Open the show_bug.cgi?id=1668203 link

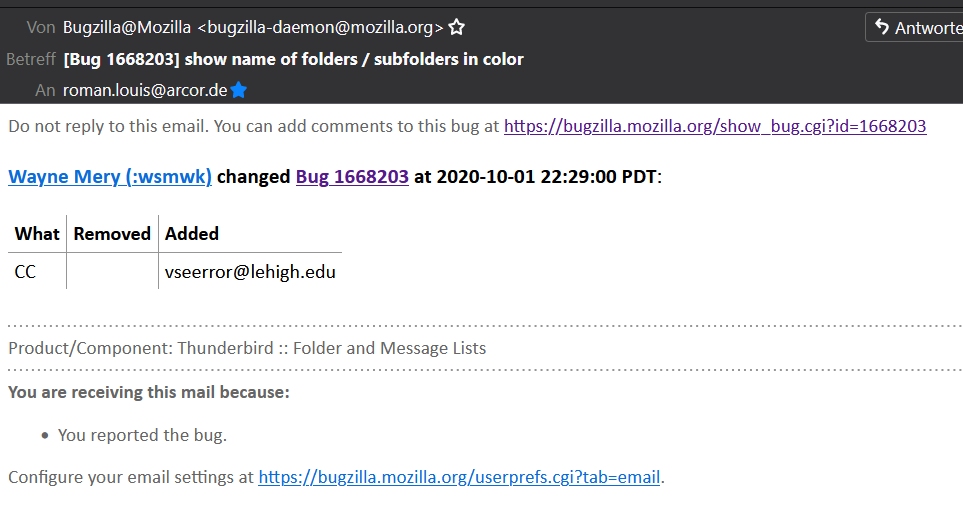tap(715, 126)
